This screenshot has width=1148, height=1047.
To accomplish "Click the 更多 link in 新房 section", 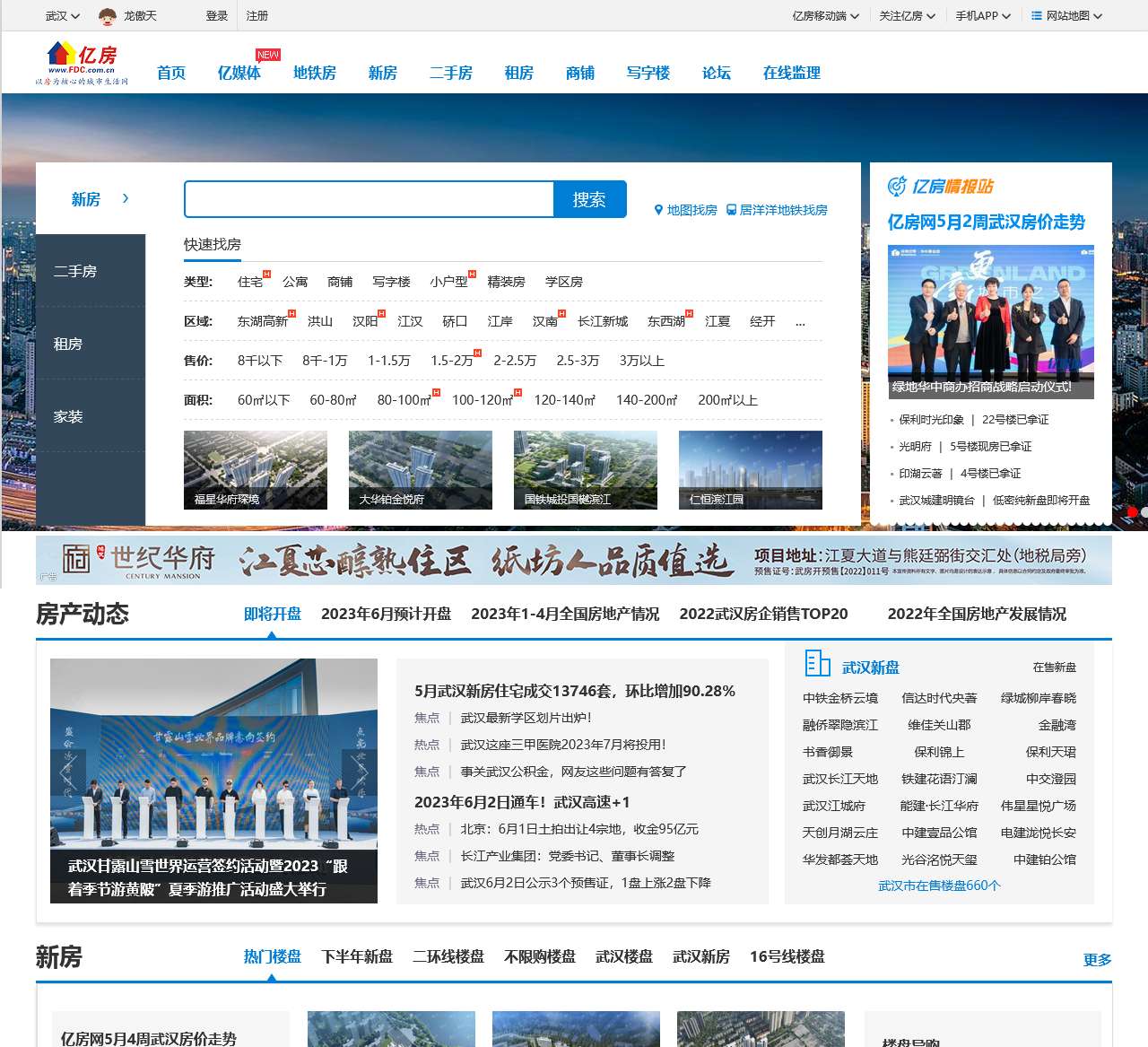I will click(1098, 960).
